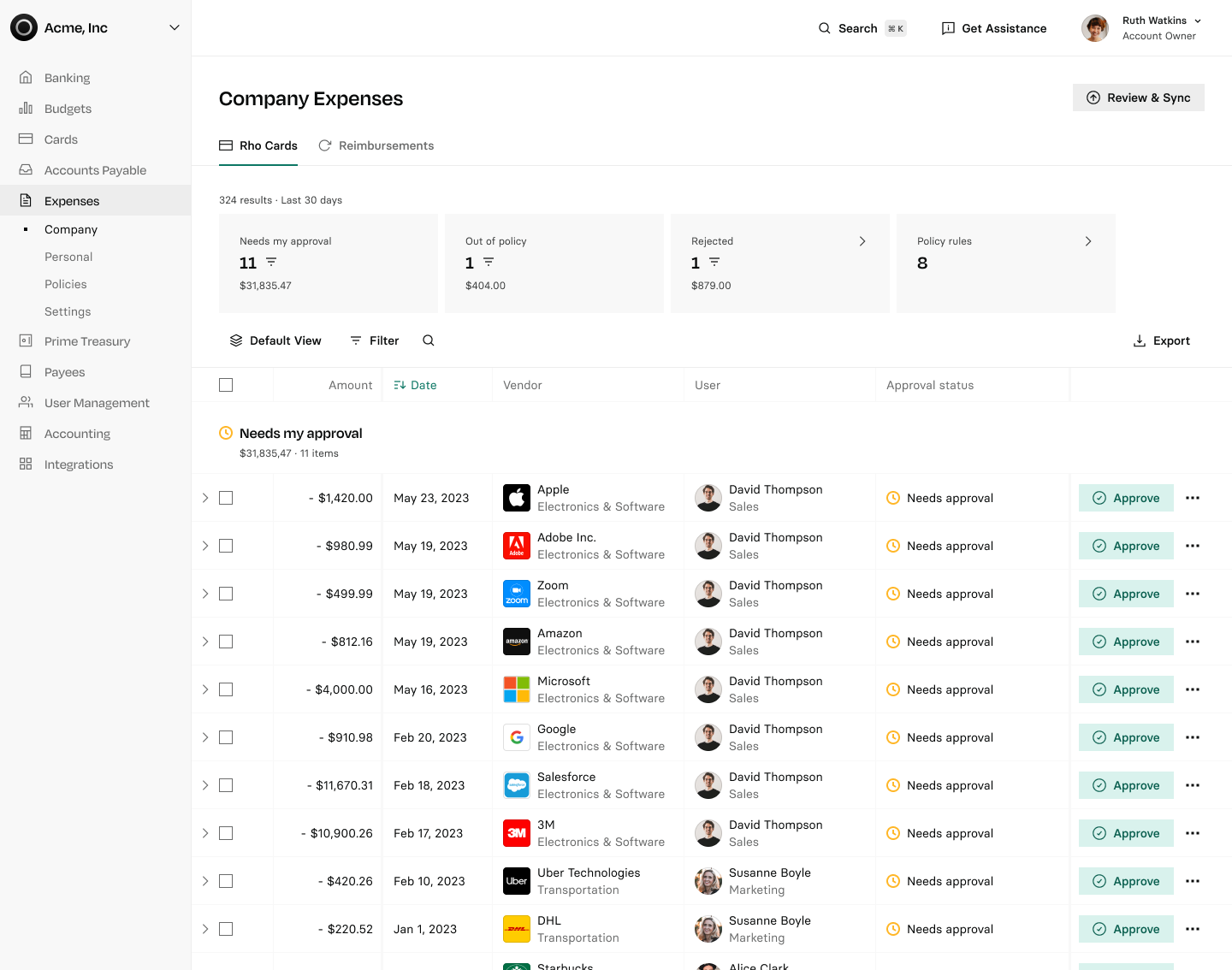Tick the checkbox for the Microsoft expense row
The image size is (1232, 970).
coord(226,689)
